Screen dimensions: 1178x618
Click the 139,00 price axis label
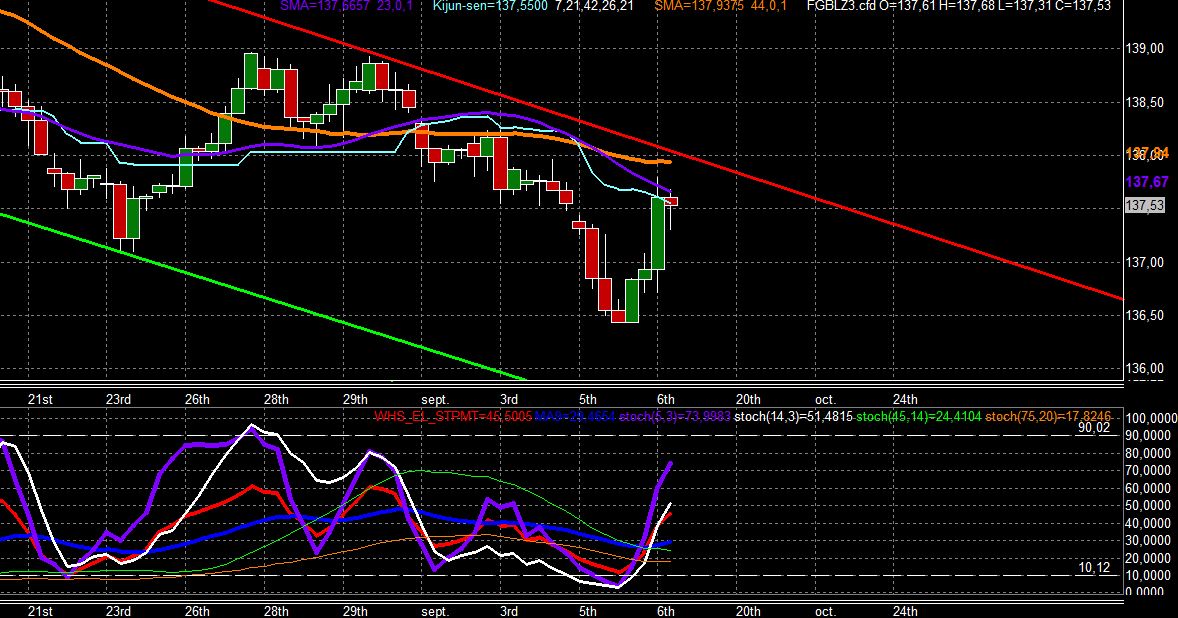coord(1144,49)
